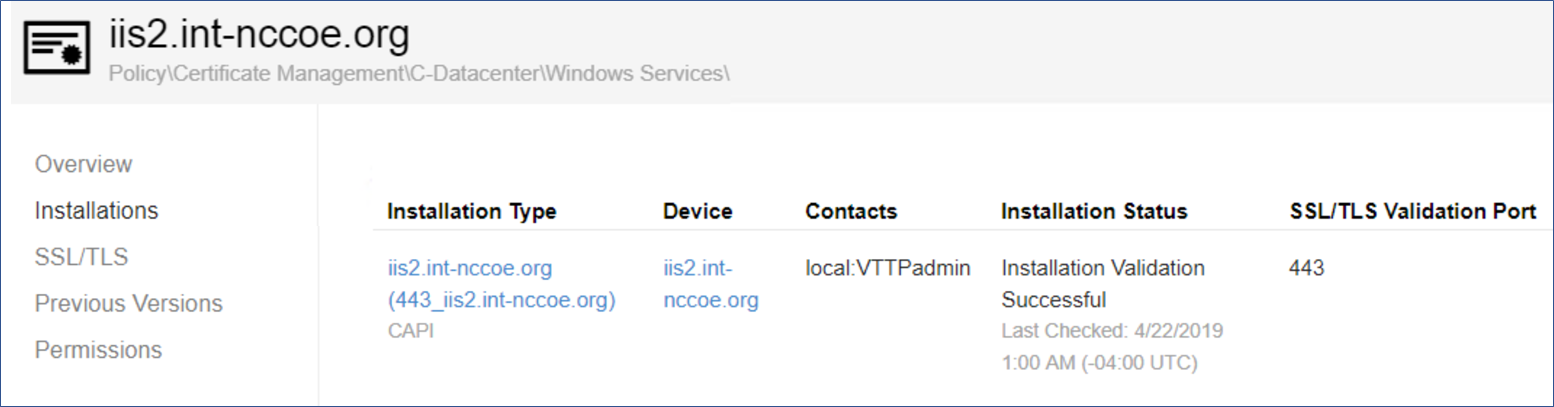Click the Installation Status column header
This screenshot has height=407, width=1554.
1094,212
